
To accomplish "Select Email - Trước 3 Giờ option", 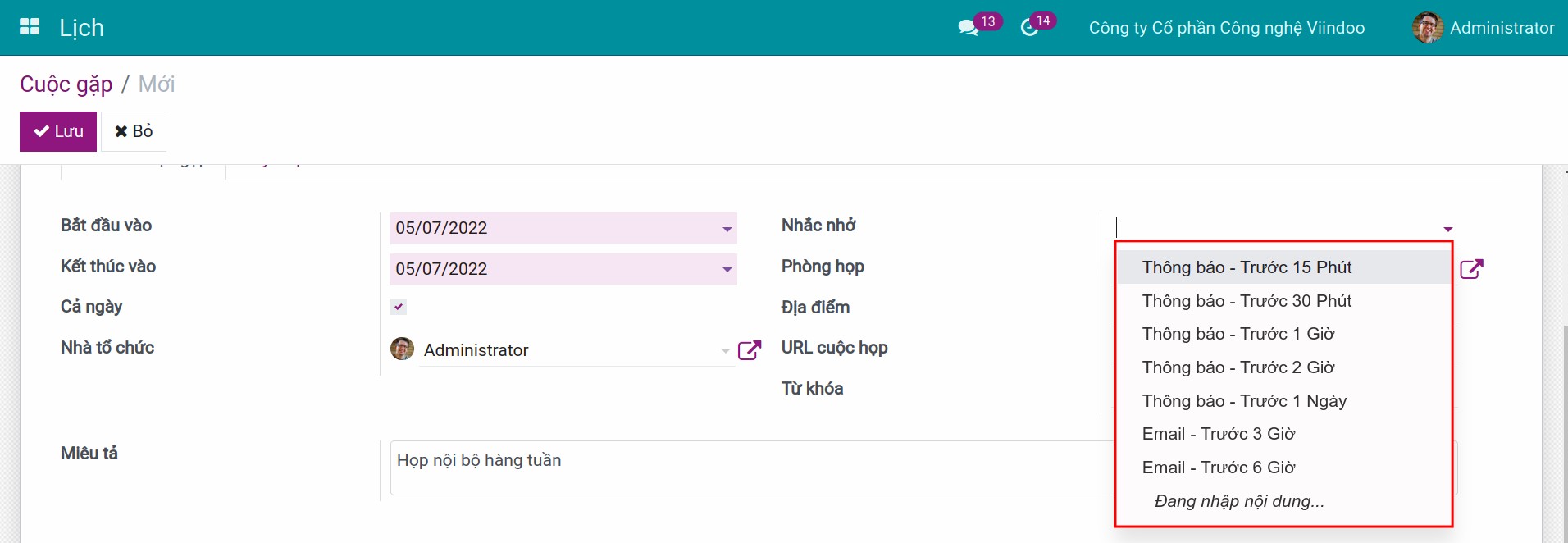I will (x=1283, y=434).
